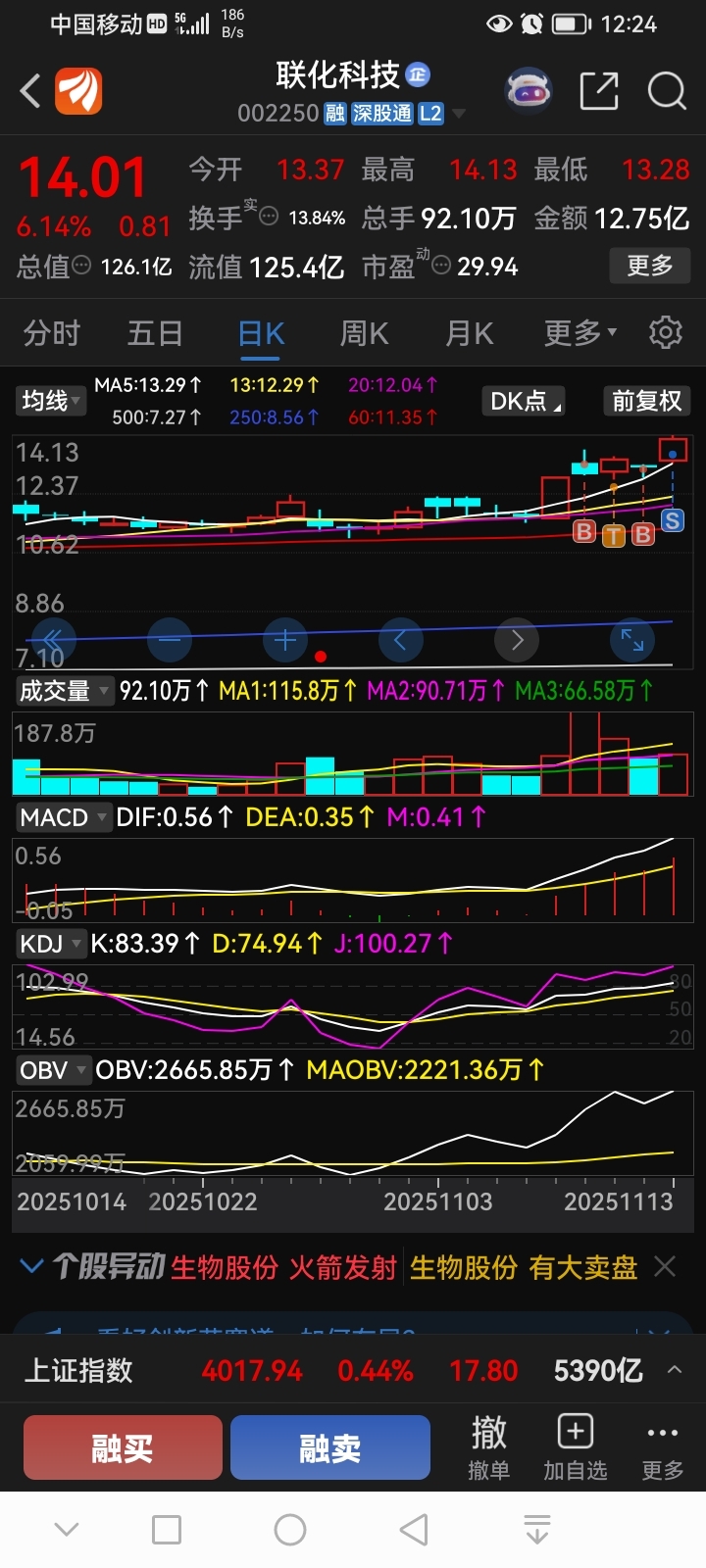Open the OBV indicator dropdown

(53, 1070)
